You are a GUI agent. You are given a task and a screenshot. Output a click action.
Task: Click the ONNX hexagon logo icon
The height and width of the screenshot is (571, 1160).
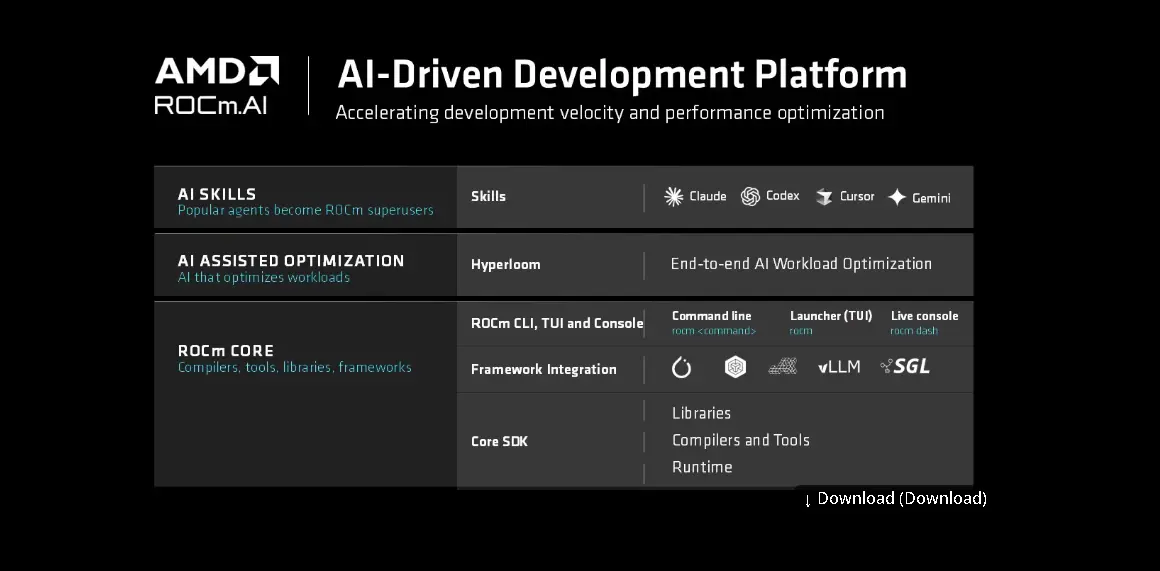(x=735, y=367)
